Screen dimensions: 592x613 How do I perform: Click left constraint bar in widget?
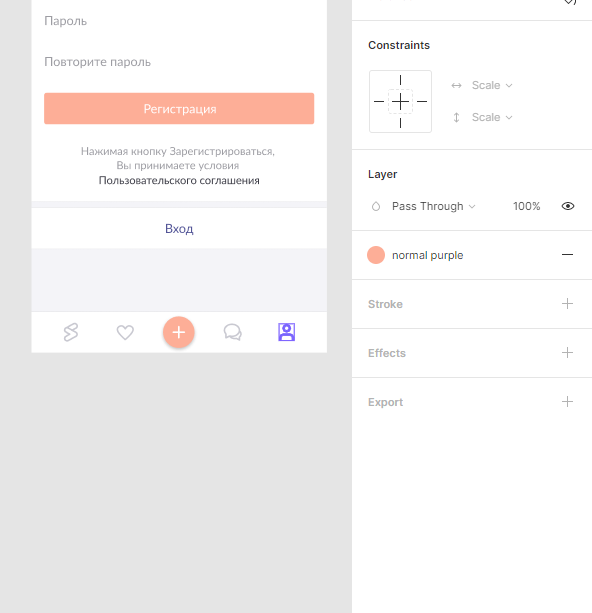379,102
